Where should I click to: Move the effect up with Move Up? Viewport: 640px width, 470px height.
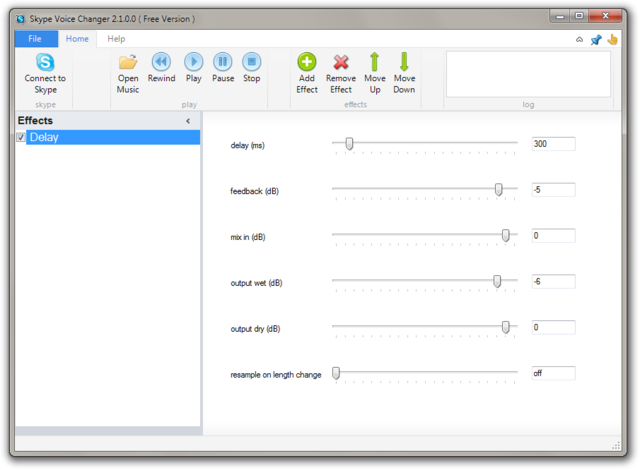[x=375, y=73]
